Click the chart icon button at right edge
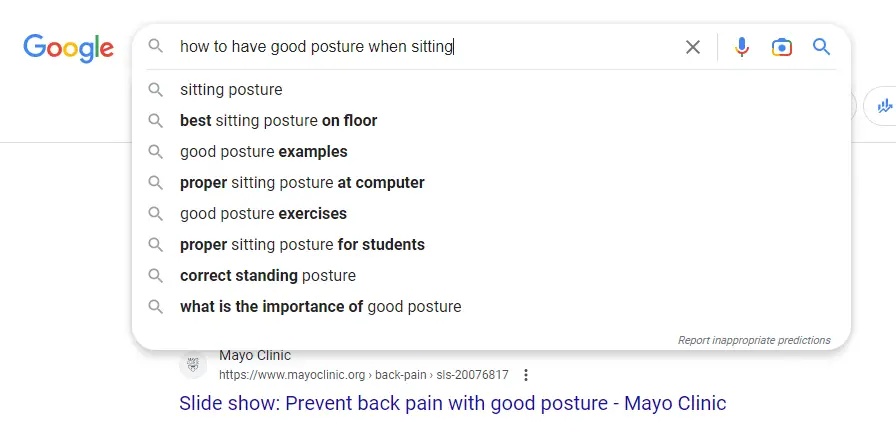 pyautogui.click(x=883, y=106)
